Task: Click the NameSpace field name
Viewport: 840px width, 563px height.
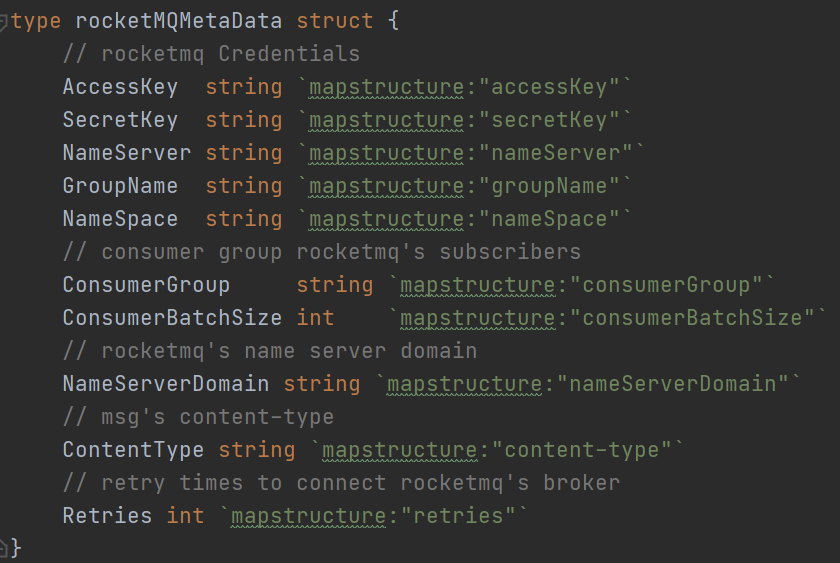Action: [120, 219]
